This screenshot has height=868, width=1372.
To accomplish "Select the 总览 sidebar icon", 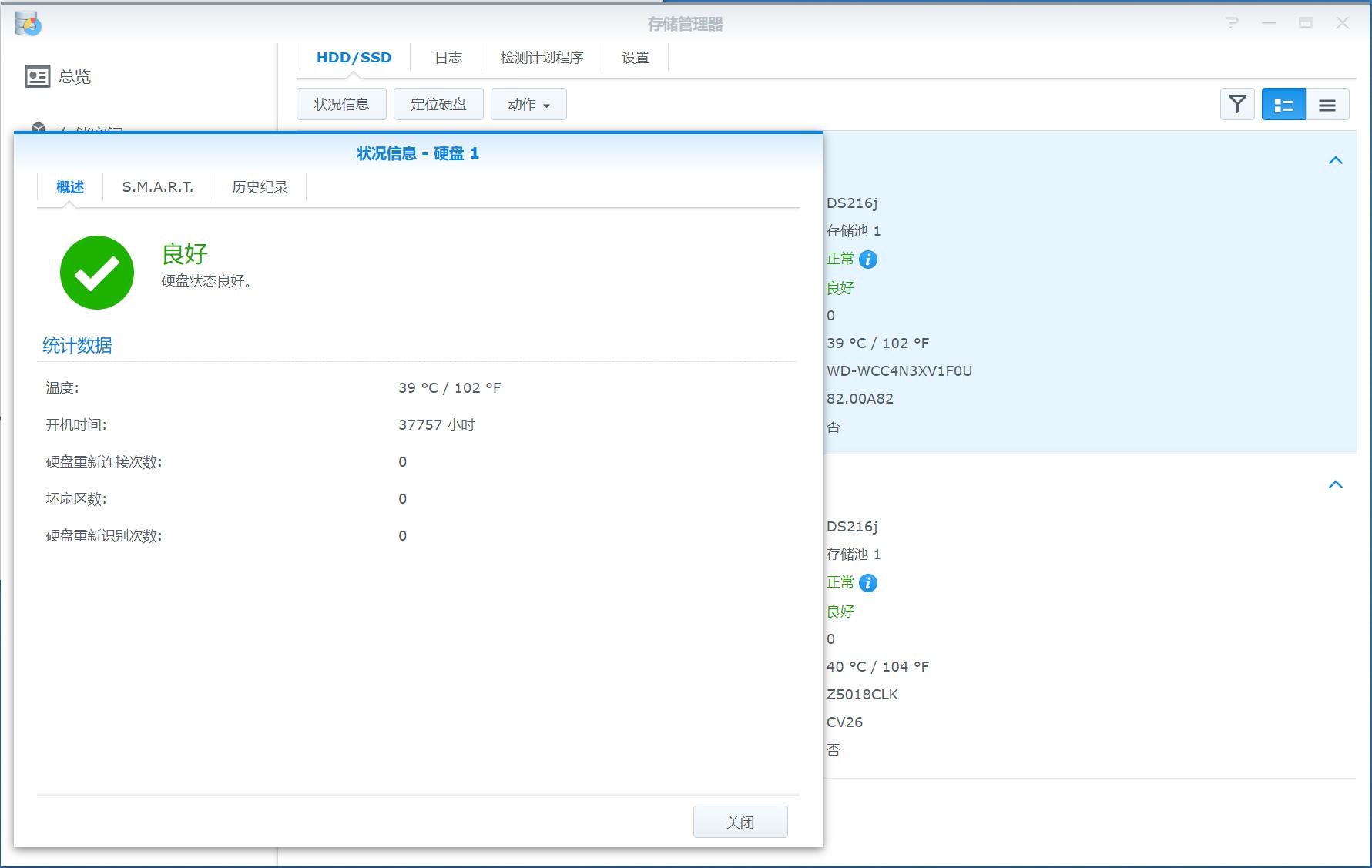I will point(37,75).
